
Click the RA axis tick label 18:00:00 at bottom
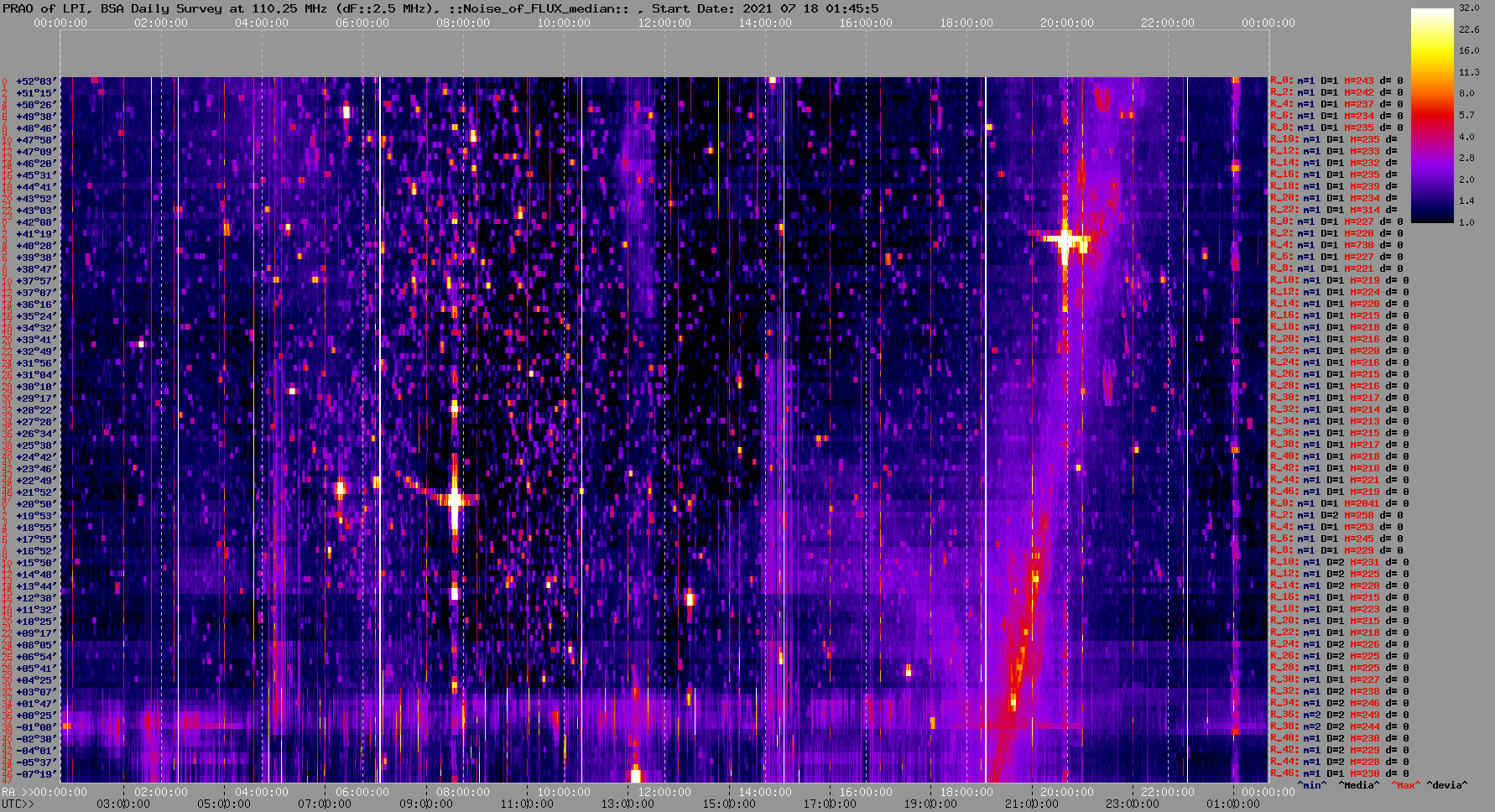pyautogui.click(x=966, y=792)
